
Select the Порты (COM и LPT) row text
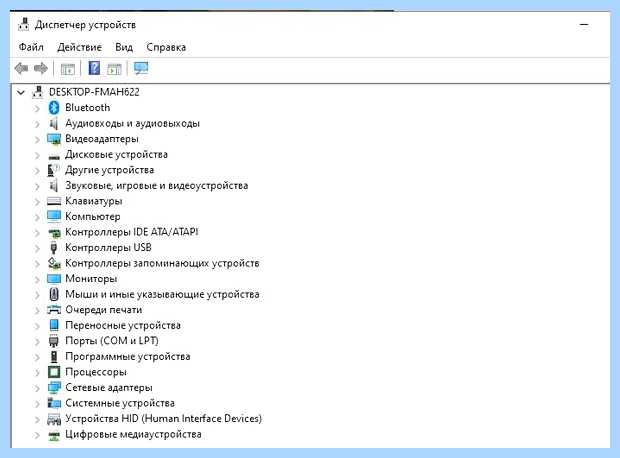[x=112, y=341]
